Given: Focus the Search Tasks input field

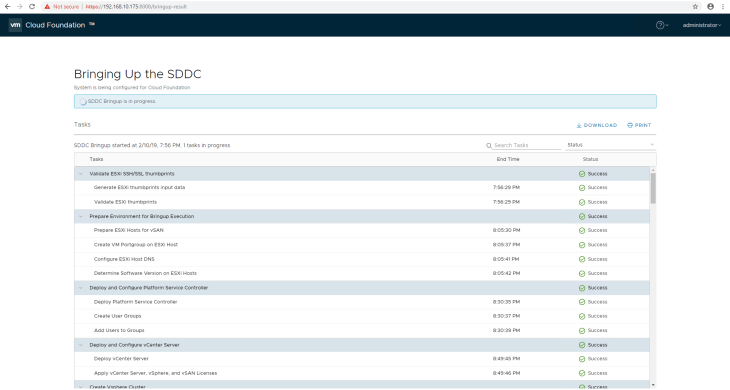Looking at the screenshot, I should pos(527,145).
